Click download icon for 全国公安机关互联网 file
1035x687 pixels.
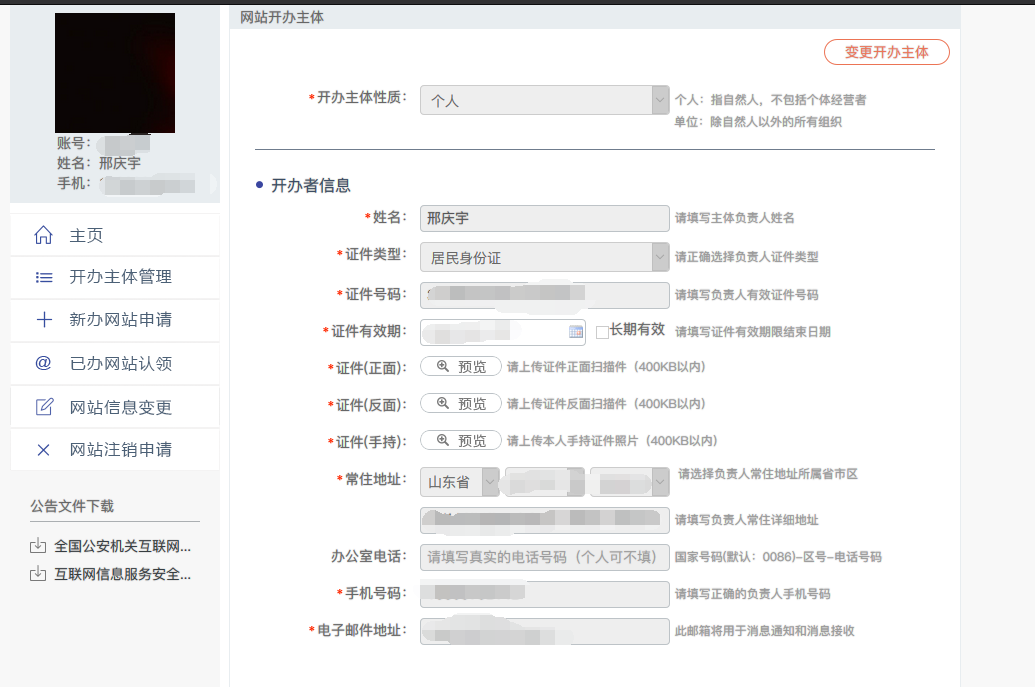(38, 546)
